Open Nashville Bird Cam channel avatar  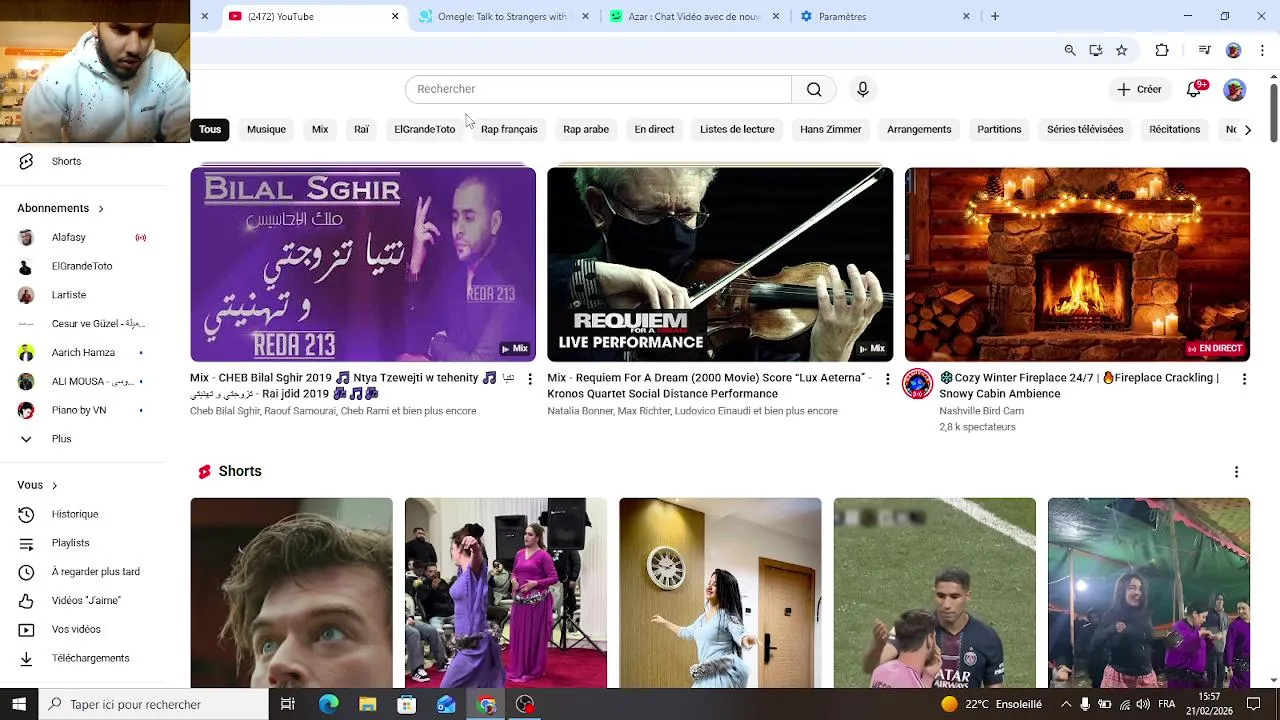coord(917,384)
